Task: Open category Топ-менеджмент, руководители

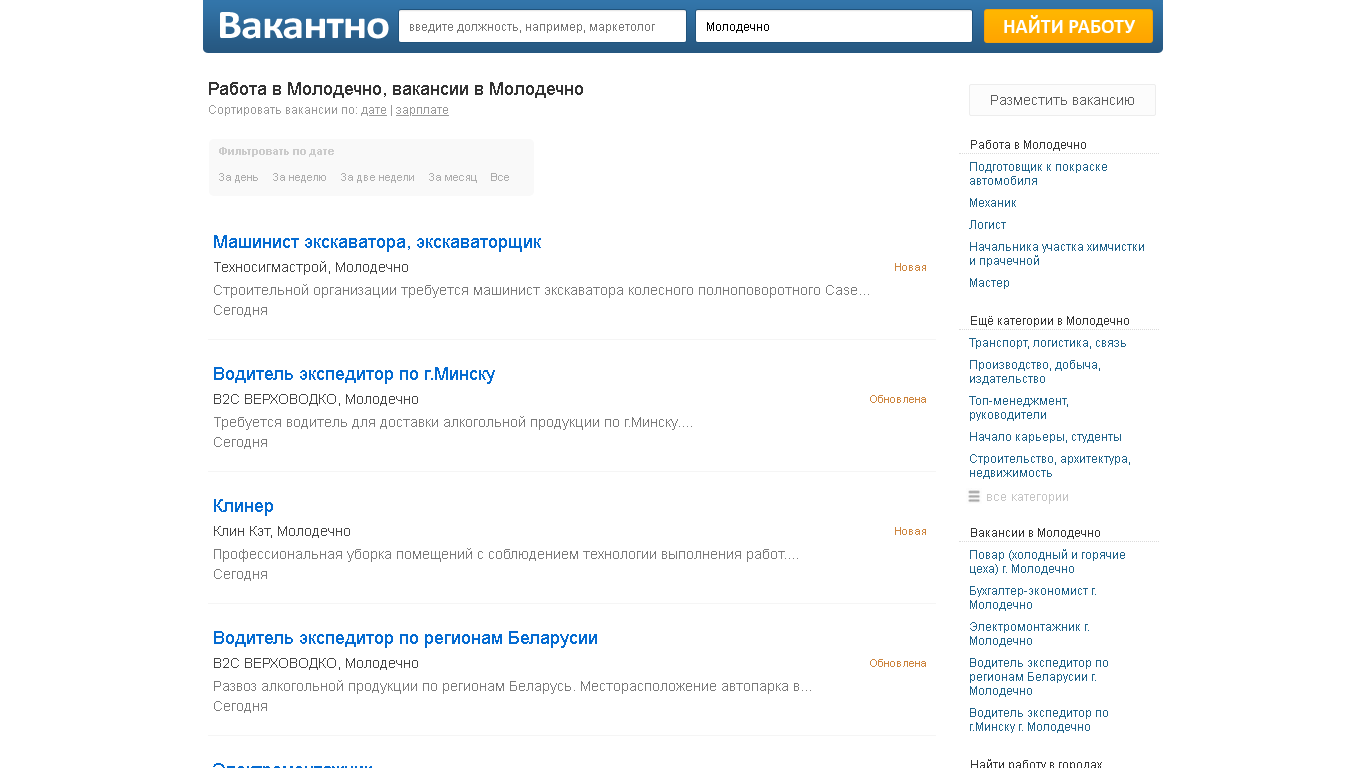Action: (x=1018, y=408)
